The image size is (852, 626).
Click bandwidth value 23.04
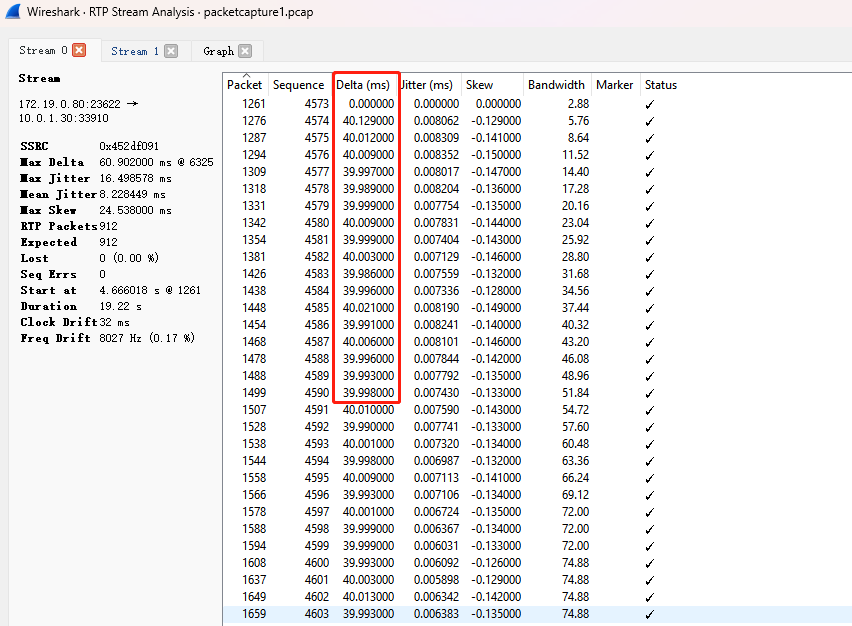[575, 223]
